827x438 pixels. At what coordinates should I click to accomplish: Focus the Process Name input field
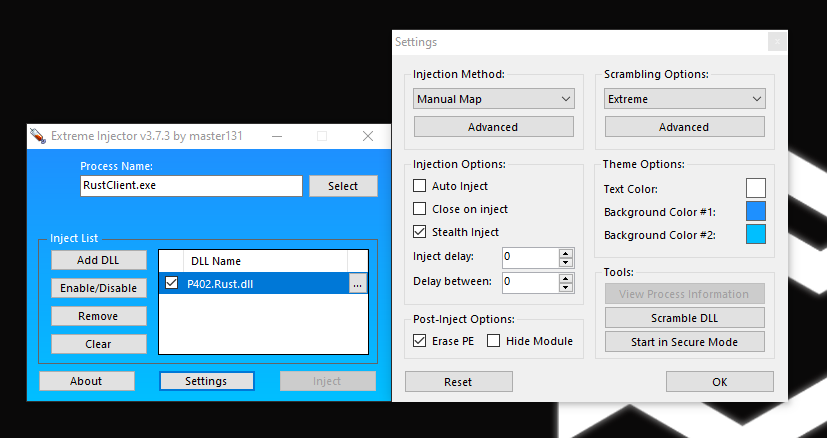click(191, 186)
